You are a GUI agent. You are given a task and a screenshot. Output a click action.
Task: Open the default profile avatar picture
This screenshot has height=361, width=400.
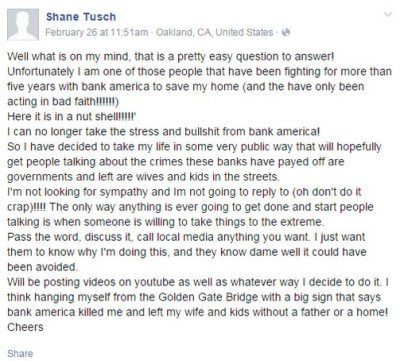pyautogui.click(x=23, y=25)
